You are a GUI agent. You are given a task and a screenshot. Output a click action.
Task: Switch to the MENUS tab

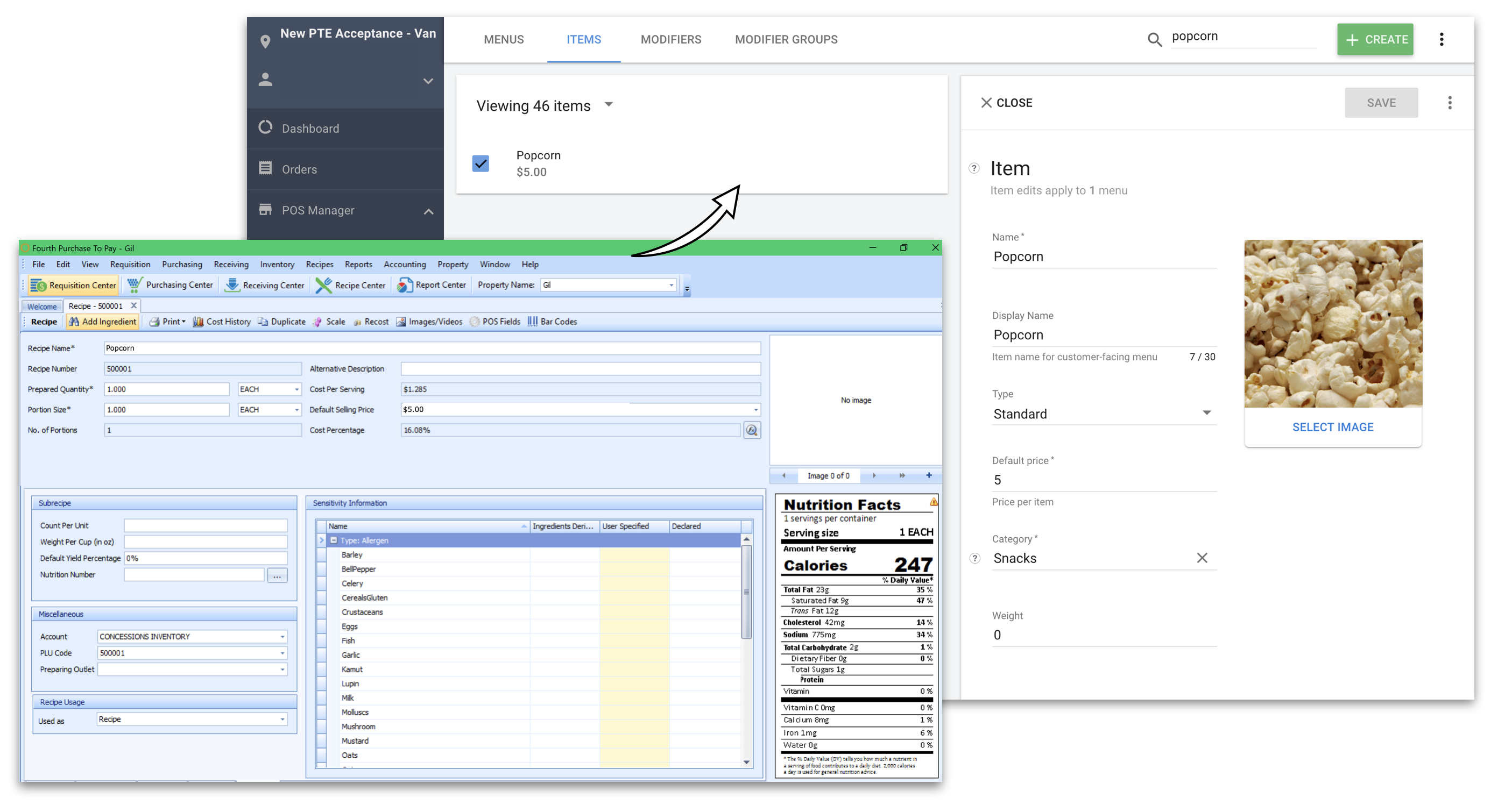point(502,40)
